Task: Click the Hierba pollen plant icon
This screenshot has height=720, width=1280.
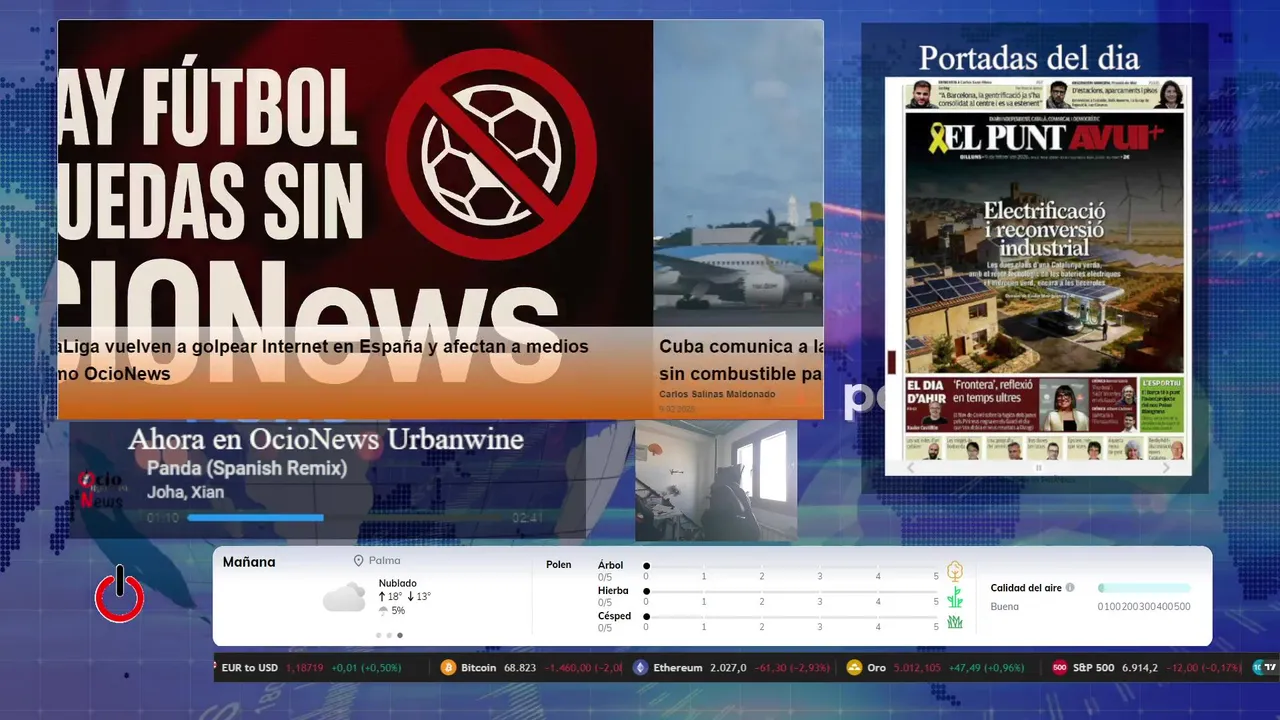Action: [x=955, y=597]
